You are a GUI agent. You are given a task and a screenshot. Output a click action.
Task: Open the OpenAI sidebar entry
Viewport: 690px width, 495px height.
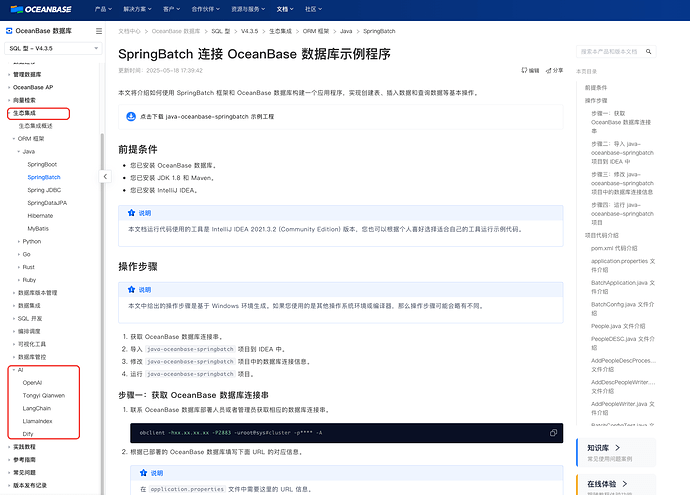(32, 382)
